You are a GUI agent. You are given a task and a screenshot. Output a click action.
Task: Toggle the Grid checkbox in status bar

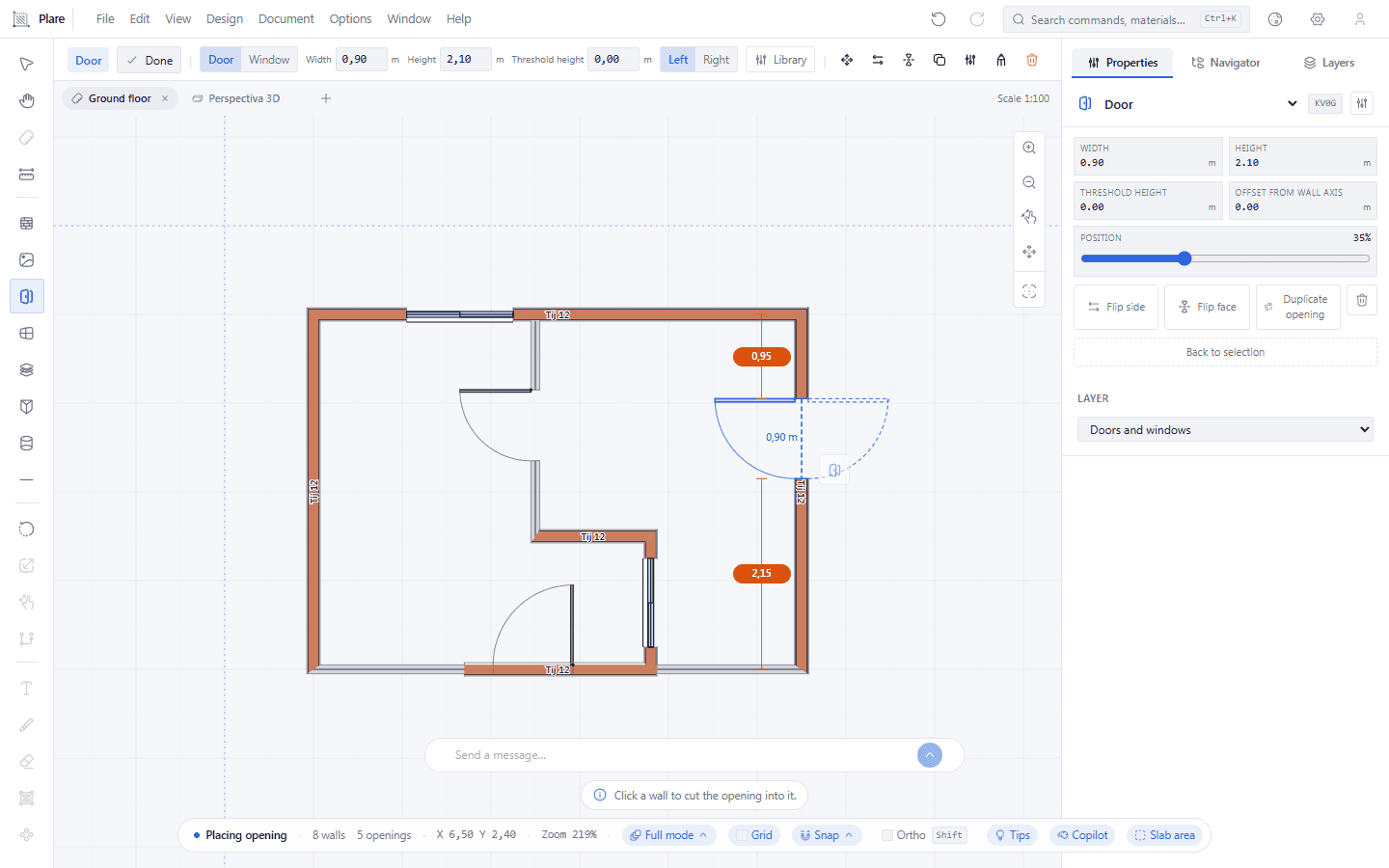pos(742,835)
